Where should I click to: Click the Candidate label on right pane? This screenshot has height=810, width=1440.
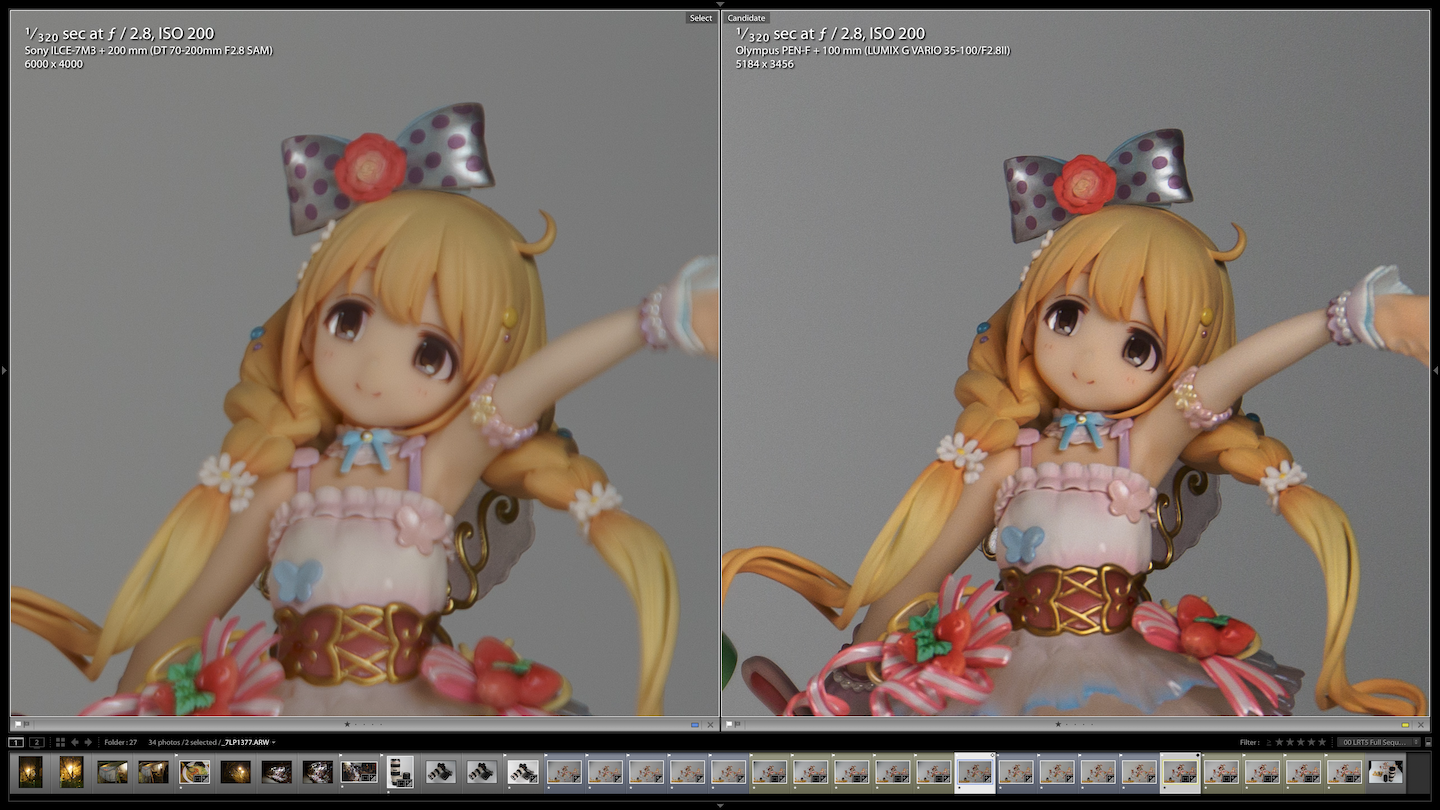click(x=746, y=18)
